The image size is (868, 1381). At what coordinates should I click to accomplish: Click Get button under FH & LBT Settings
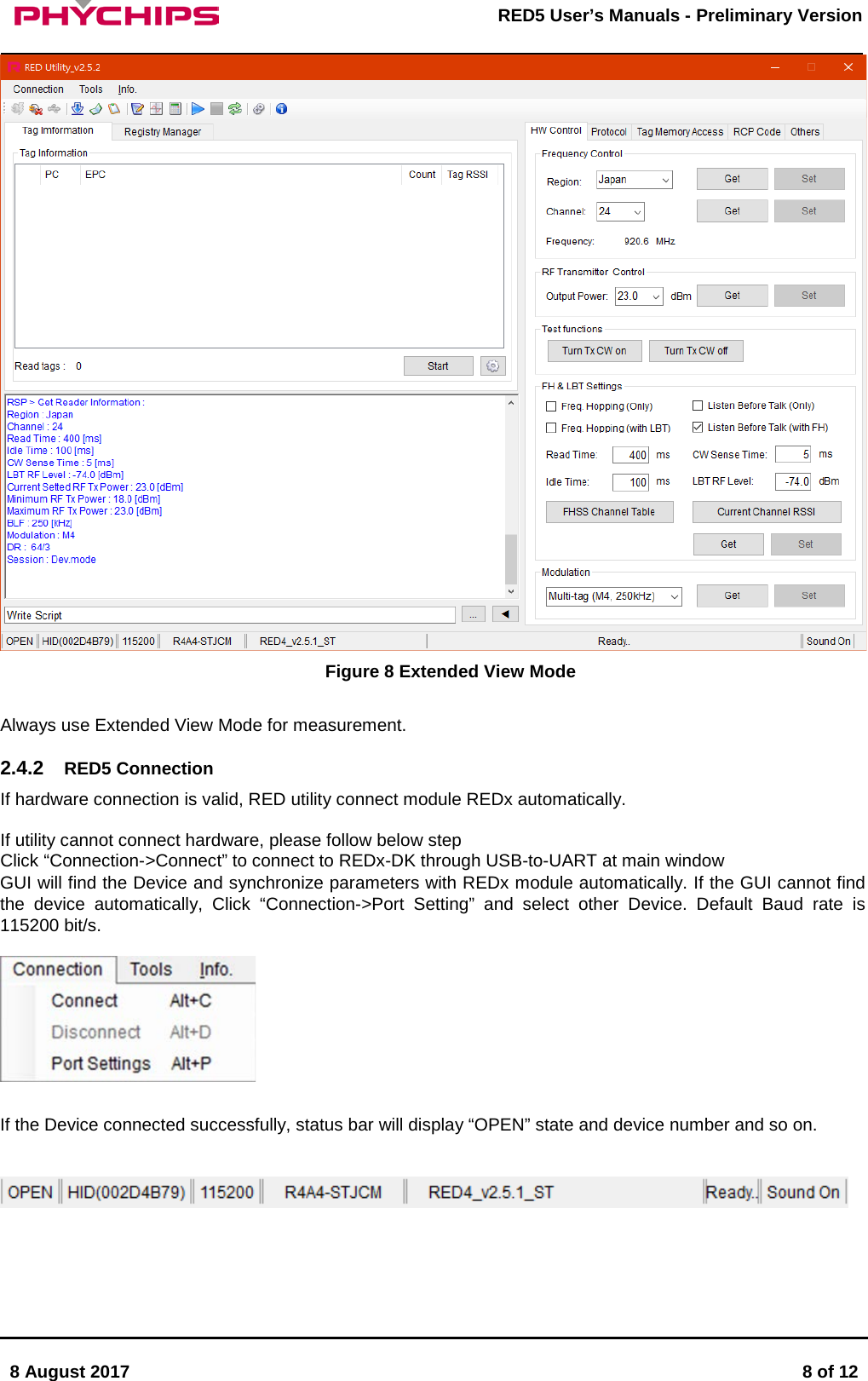[x=728, y=544]
